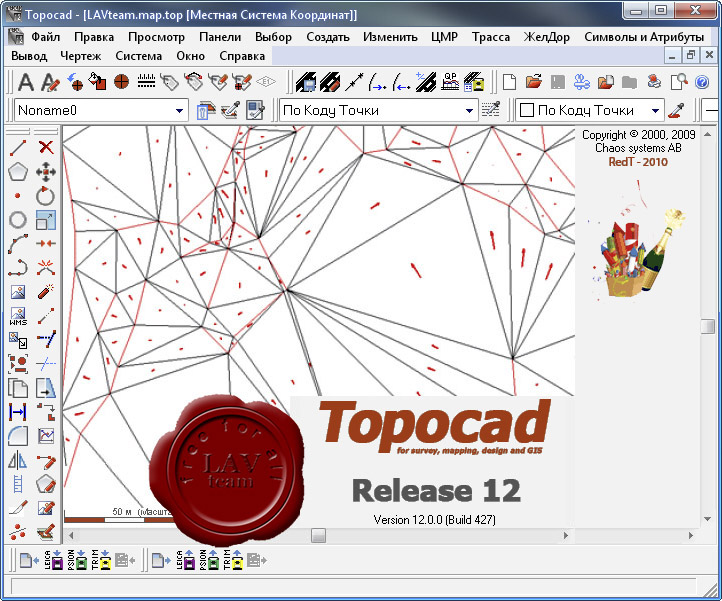Restore the inner document window
The height and width of the screenshot is (601, 722).
(x=690, y=56)
